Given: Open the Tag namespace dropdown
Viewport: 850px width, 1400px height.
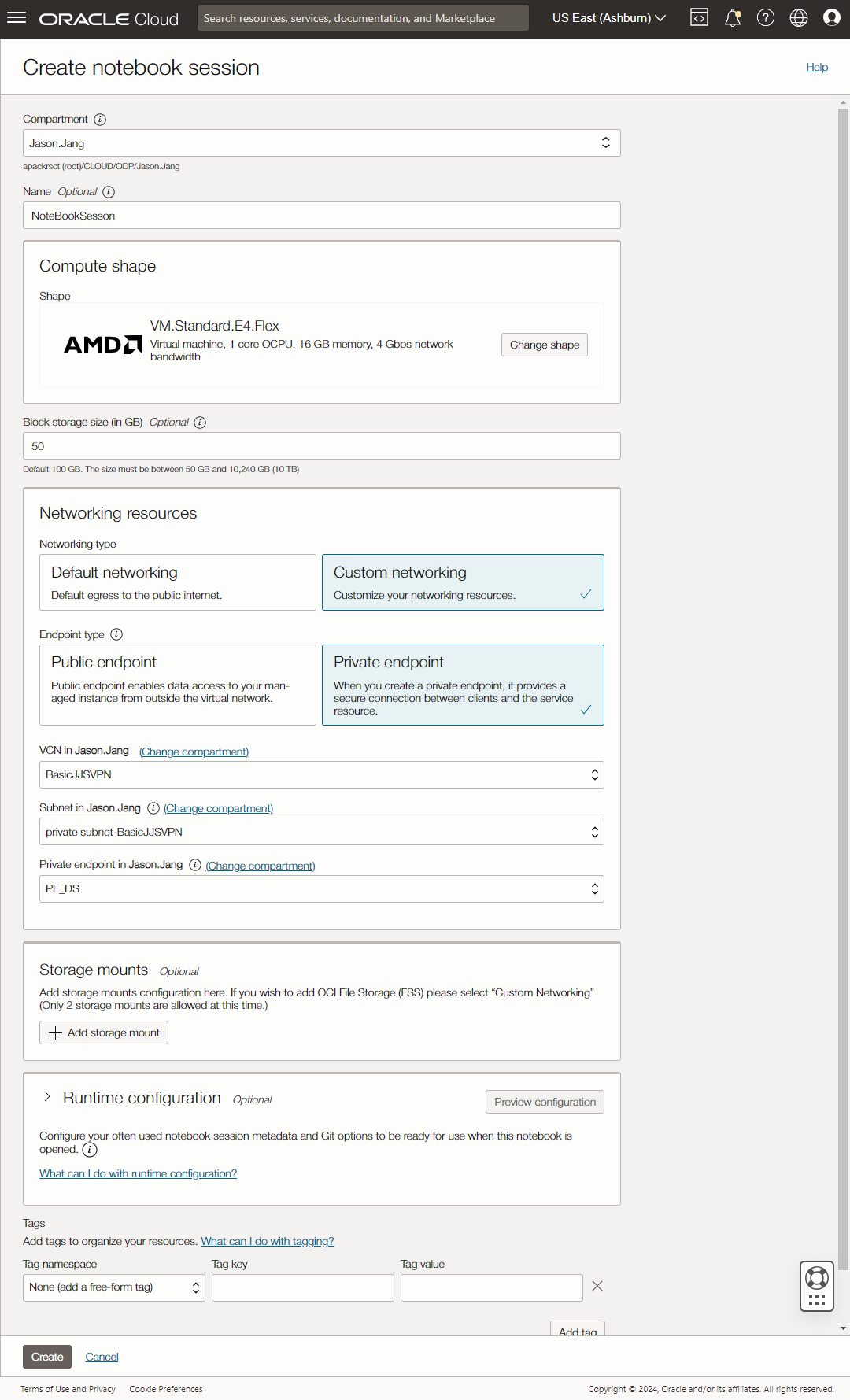Looking at the screenshot, I should coord(114,1287).
